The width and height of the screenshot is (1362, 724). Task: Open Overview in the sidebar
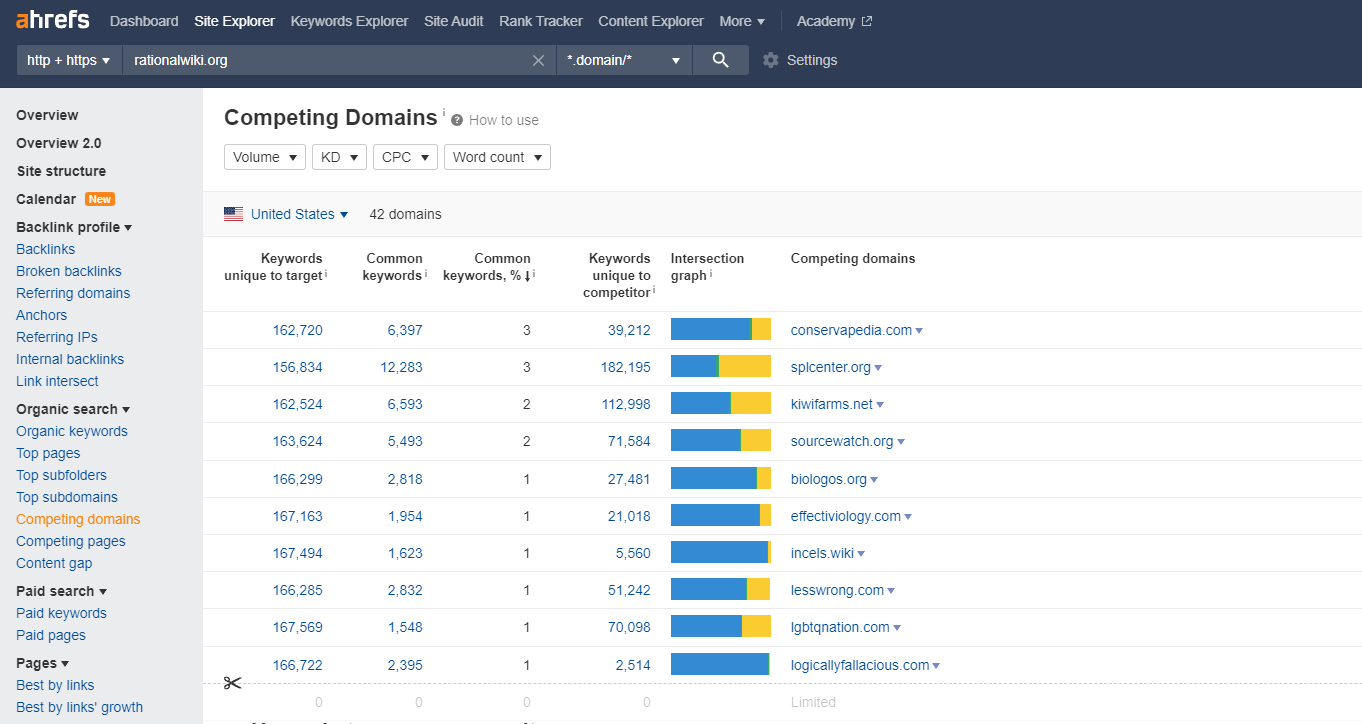(x=47, y=115)
